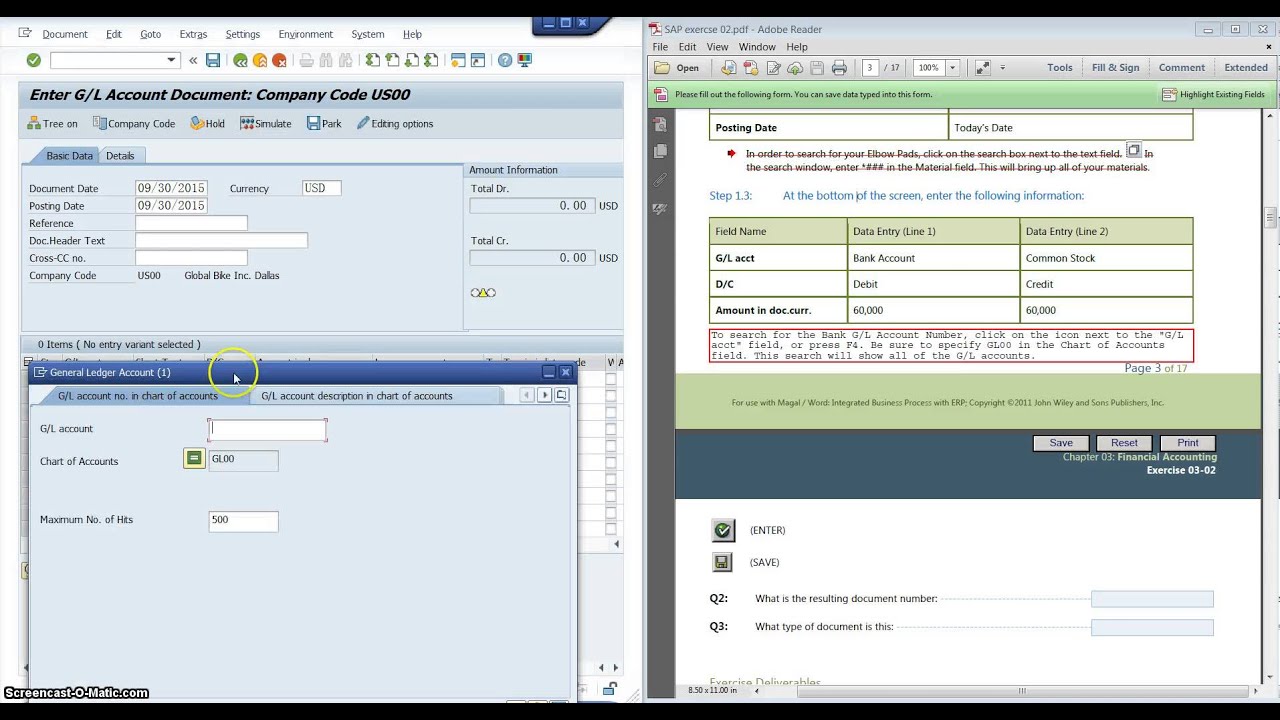Click the Document Date field
This screenshot has height=720, width=1280.
point(171,188)
